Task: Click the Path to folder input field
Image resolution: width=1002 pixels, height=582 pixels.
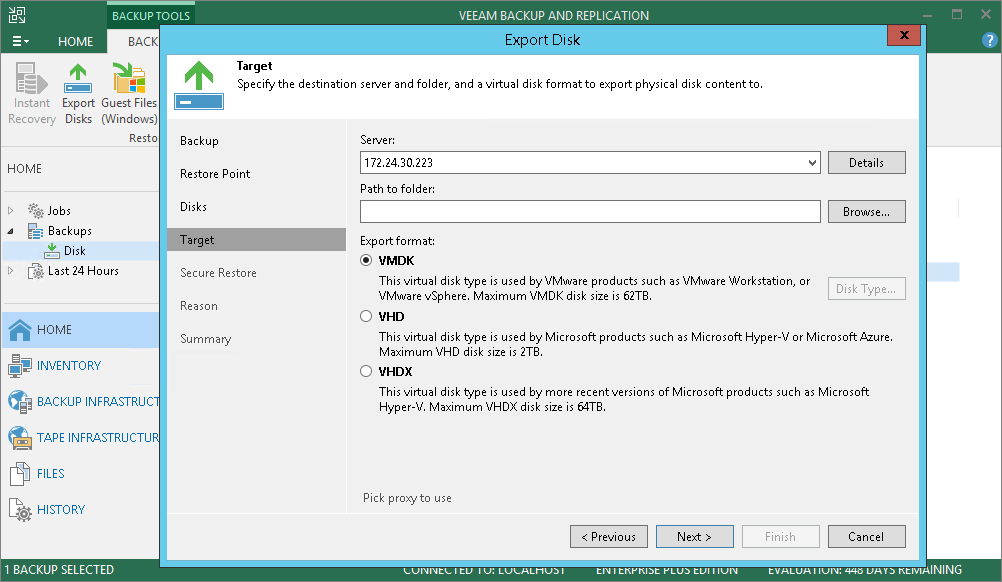Action: (590, 211)
